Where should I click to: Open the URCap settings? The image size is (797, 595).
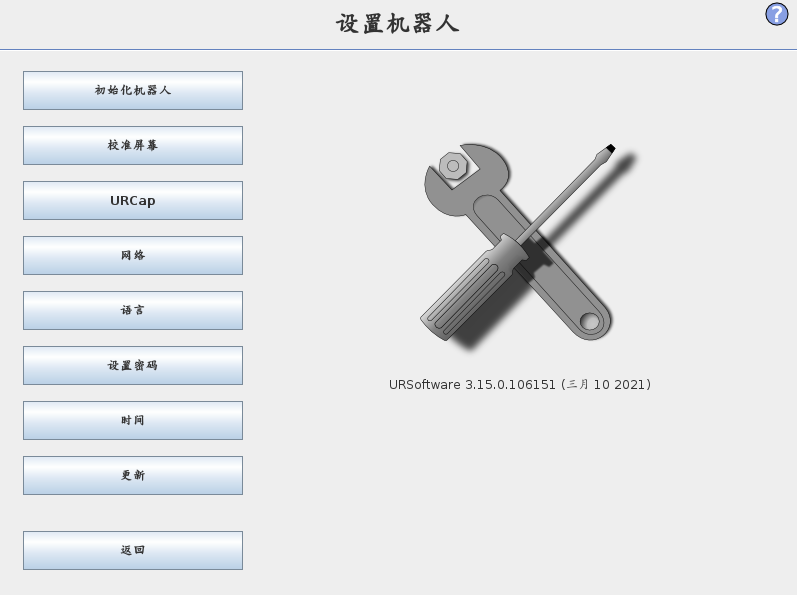pyautogui.click(x=133, y=201)
